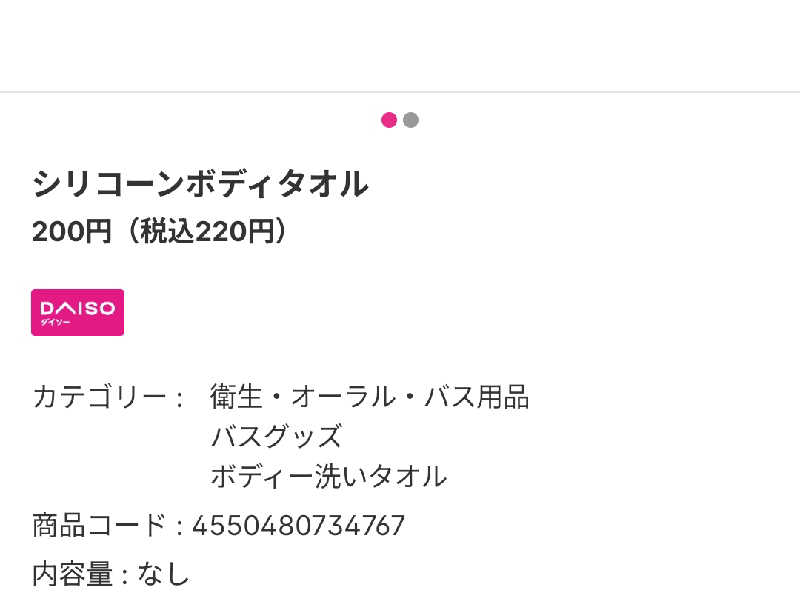Click the 商品コード label
This screenshot has width=800, height=600.
point(99,525)
